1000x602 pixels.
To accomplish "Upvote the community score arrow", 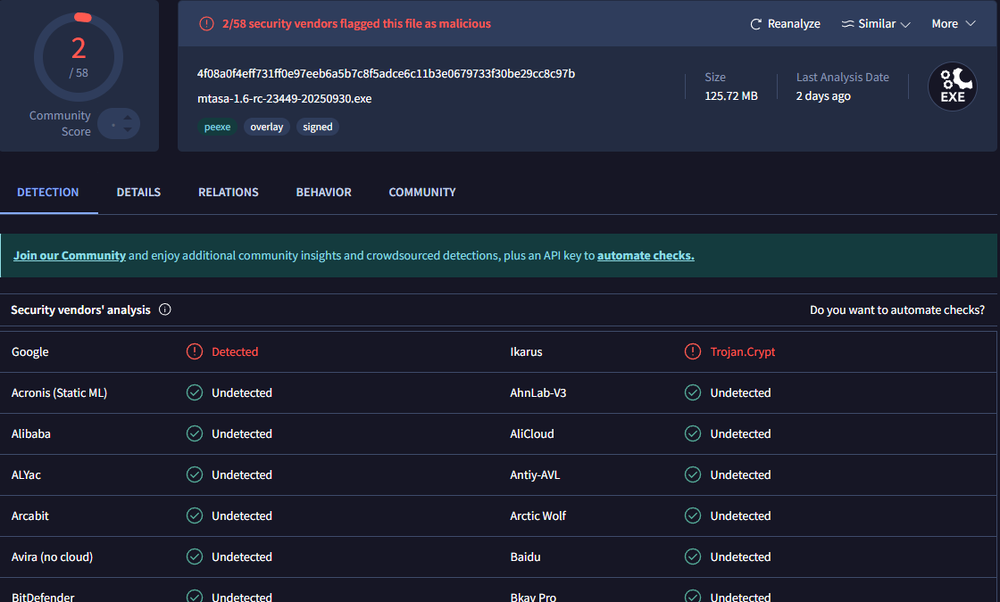I will [128, 117].
